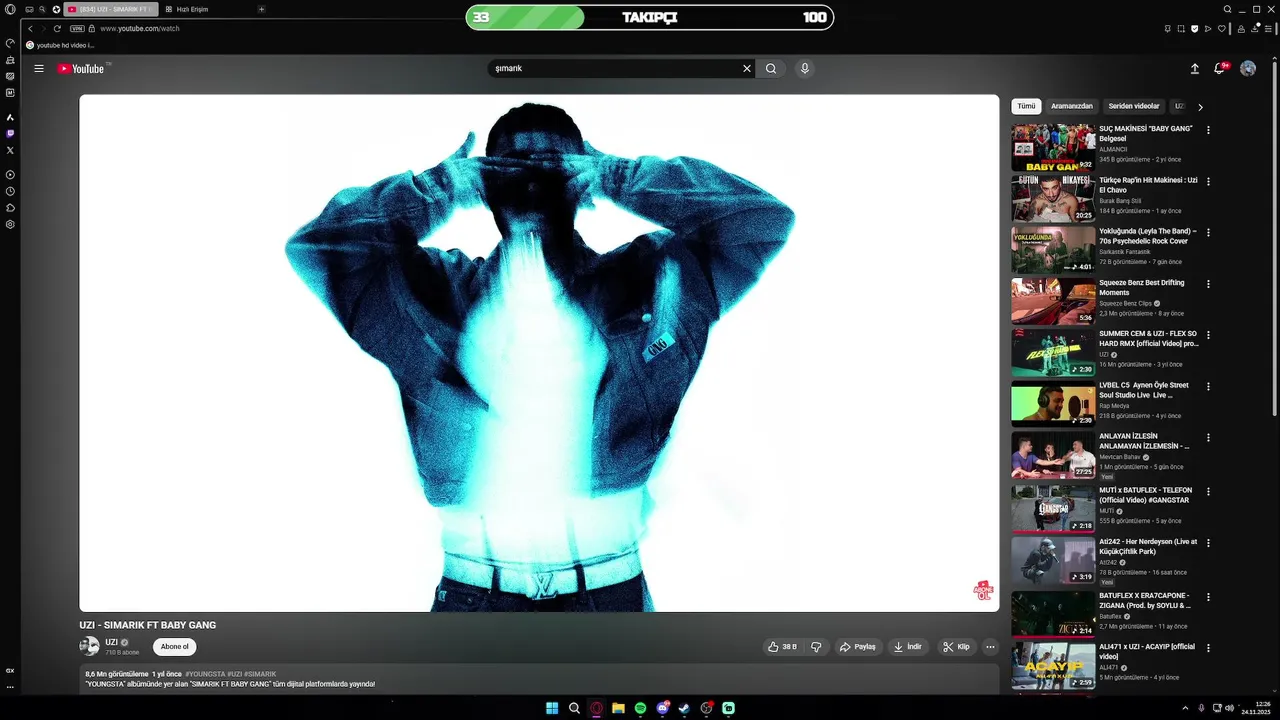
Task: Start voice search with the microphone
Action: click(805, 69)
